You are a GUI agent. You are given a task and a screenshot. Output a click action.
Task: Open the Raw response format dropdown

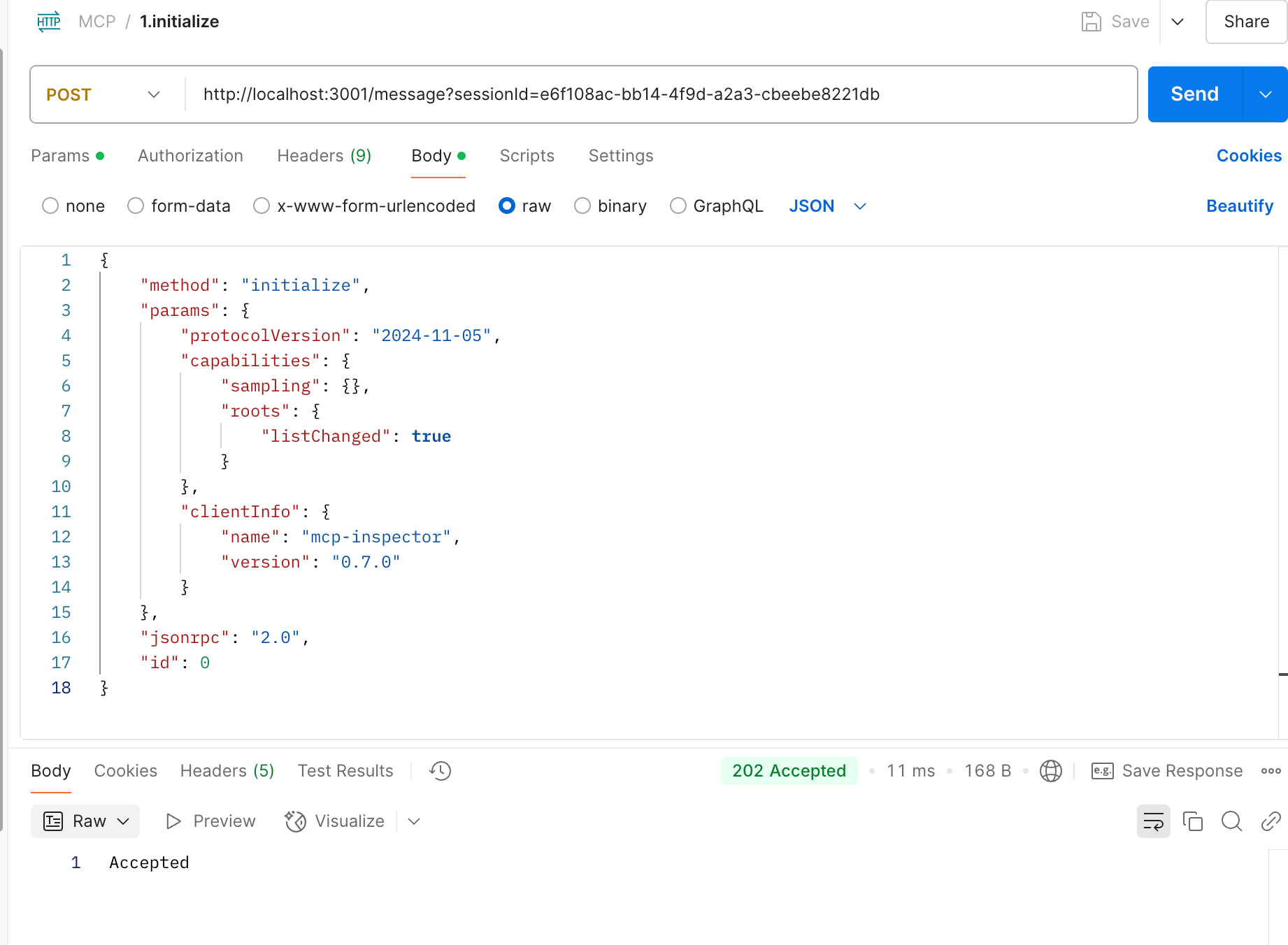coord(85,821)
